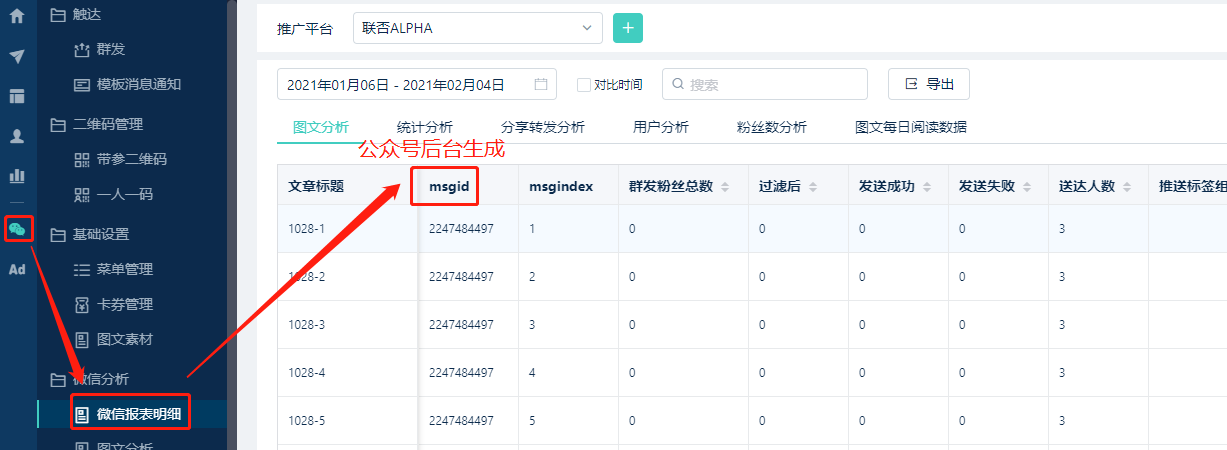Open the layout panel icon in rail

[x=17, y=96]
